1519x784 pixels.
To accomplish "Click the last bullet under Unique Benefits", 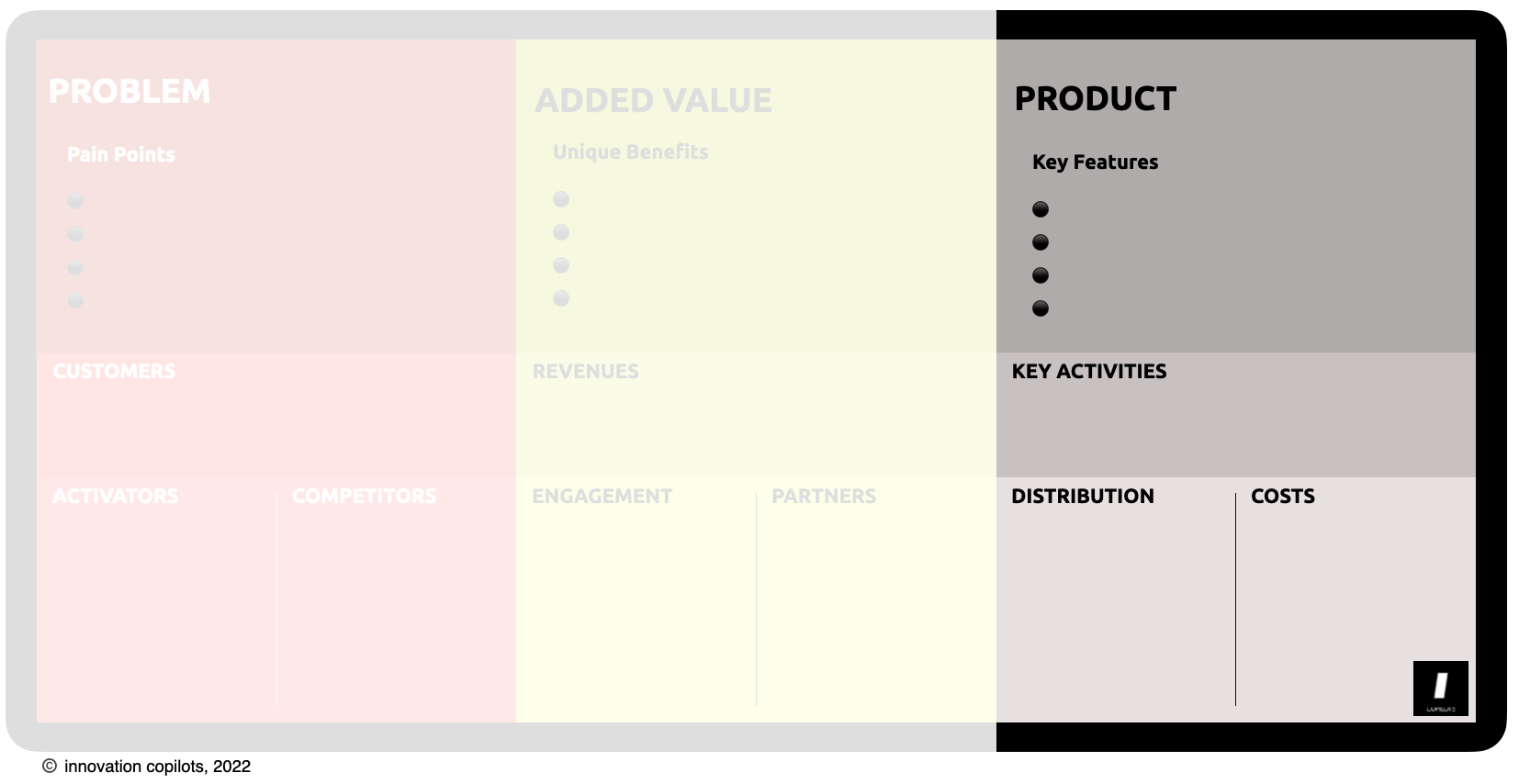I will point(561,298).
